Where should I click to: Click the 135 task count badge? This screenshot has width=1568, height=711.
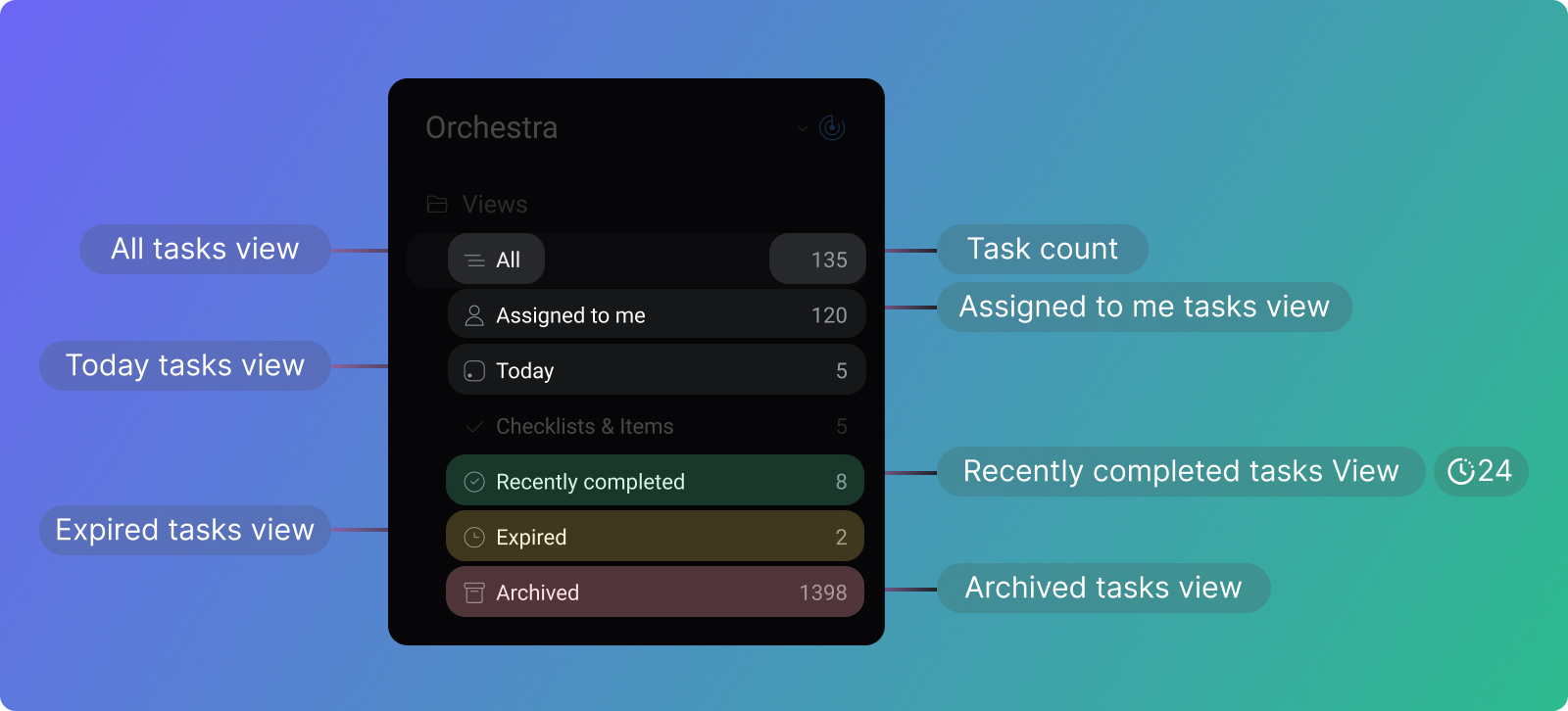pos(818,260)
